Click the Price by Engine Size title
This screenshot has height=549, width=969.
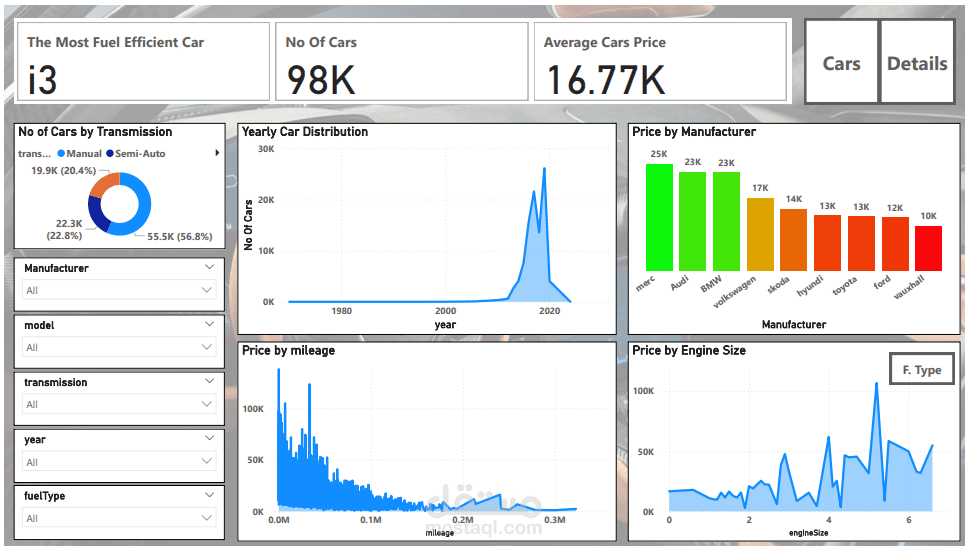click(x=688, y=351)
